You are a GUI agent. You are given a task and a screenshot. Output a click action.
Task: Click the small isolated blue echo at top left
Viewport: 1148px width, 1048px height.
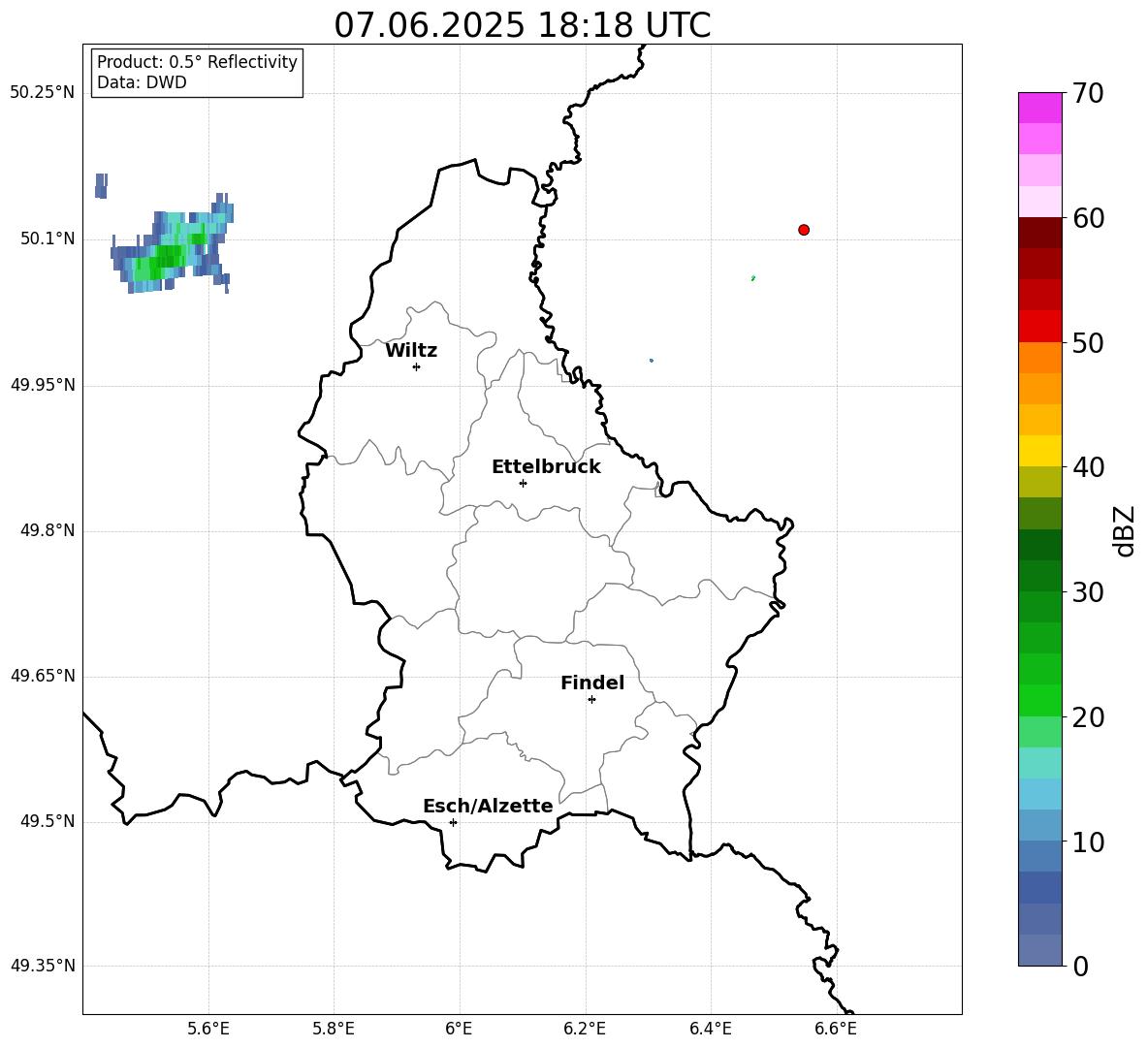tap(102, 185)
